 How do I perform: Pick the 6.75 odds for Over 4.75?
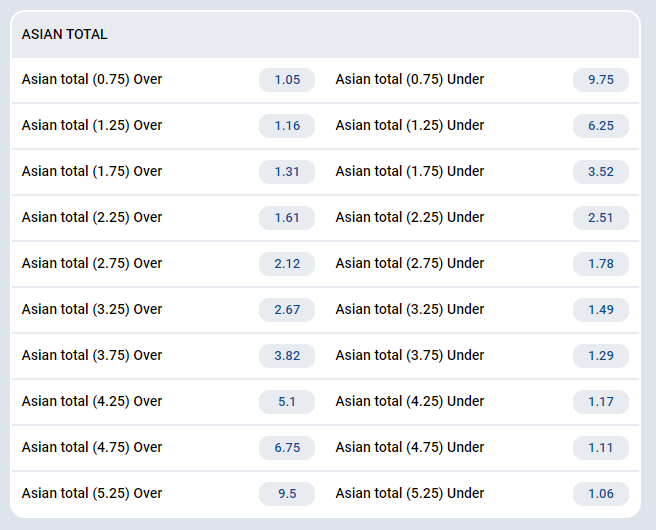coord(286,448)
